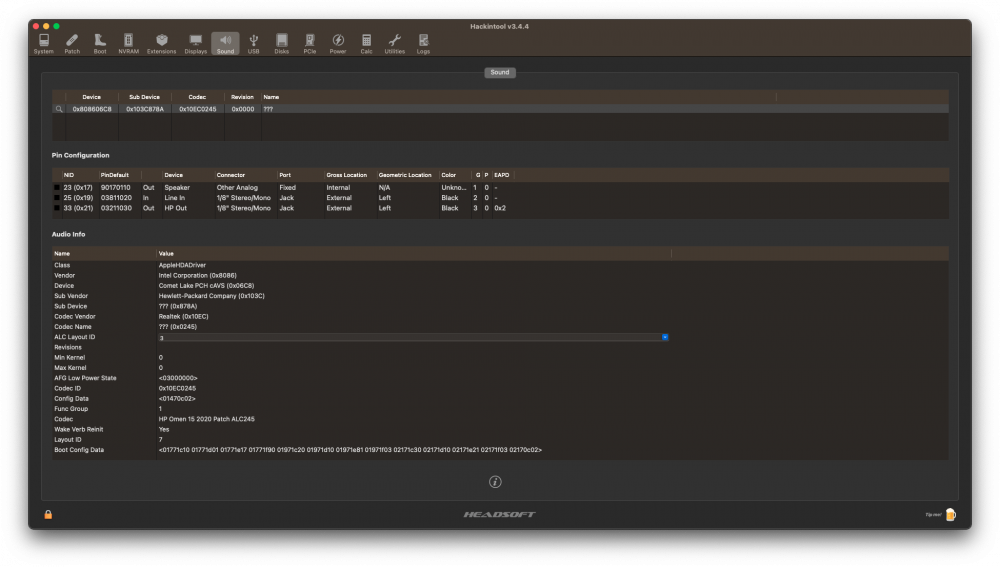Select PinDefault value 03211030
This screenshot has height=567, width=1000.
point(116,209)
